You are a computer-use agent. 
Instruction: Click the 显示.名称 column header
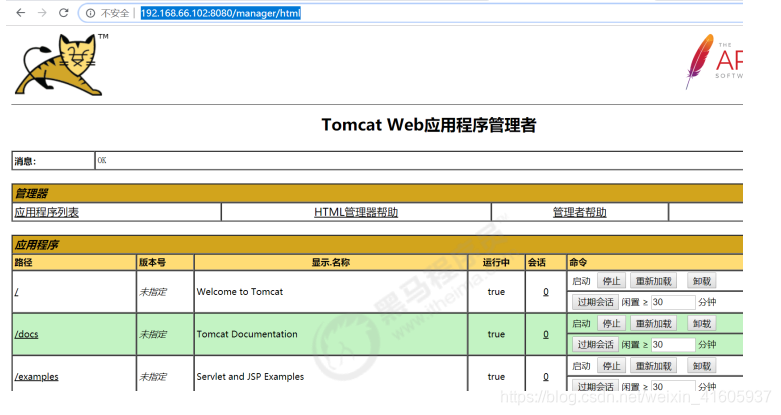tap(331, 263)
